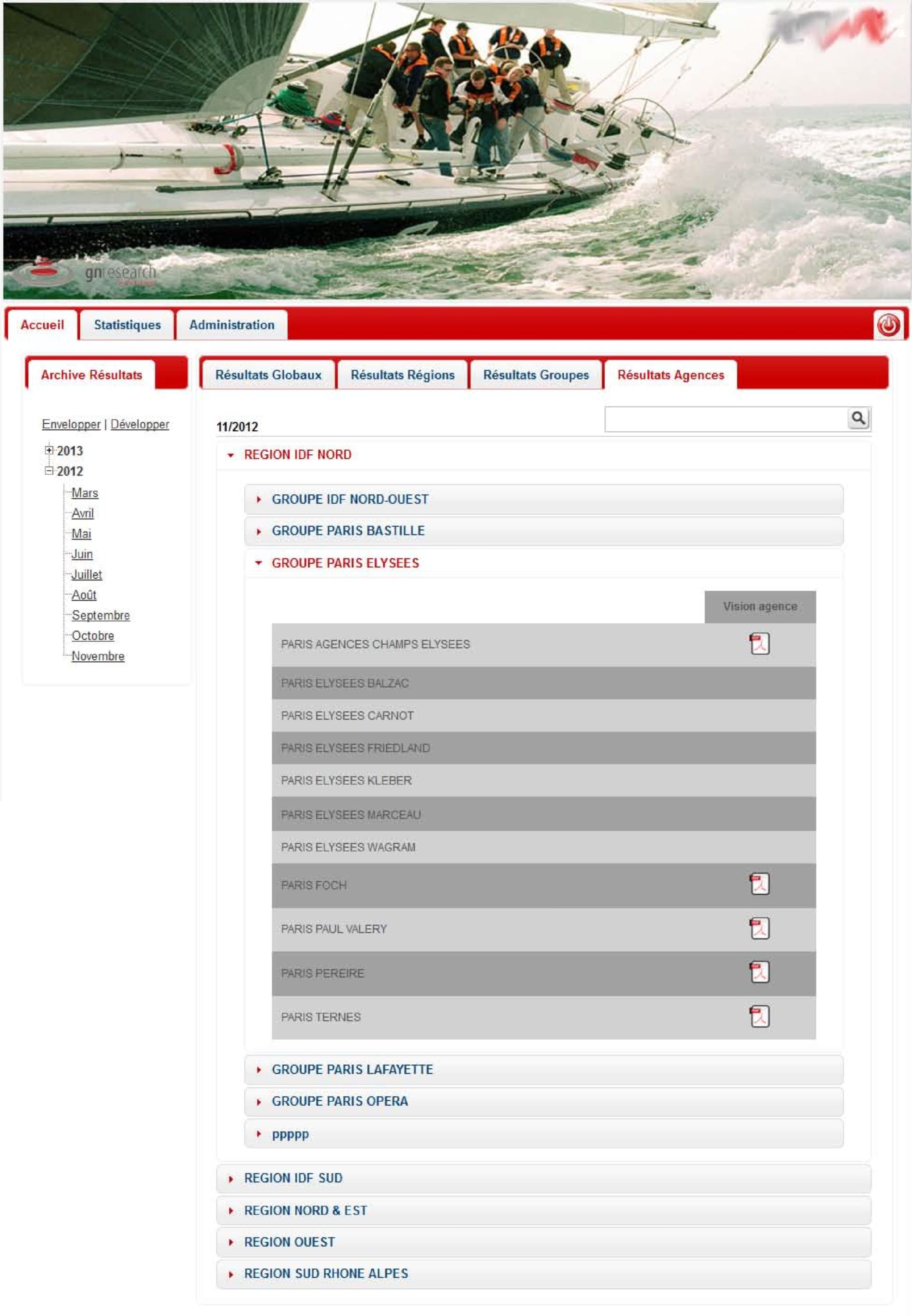Select the PARIS ELYSEES FRIEDLAND row

(543, 748)
